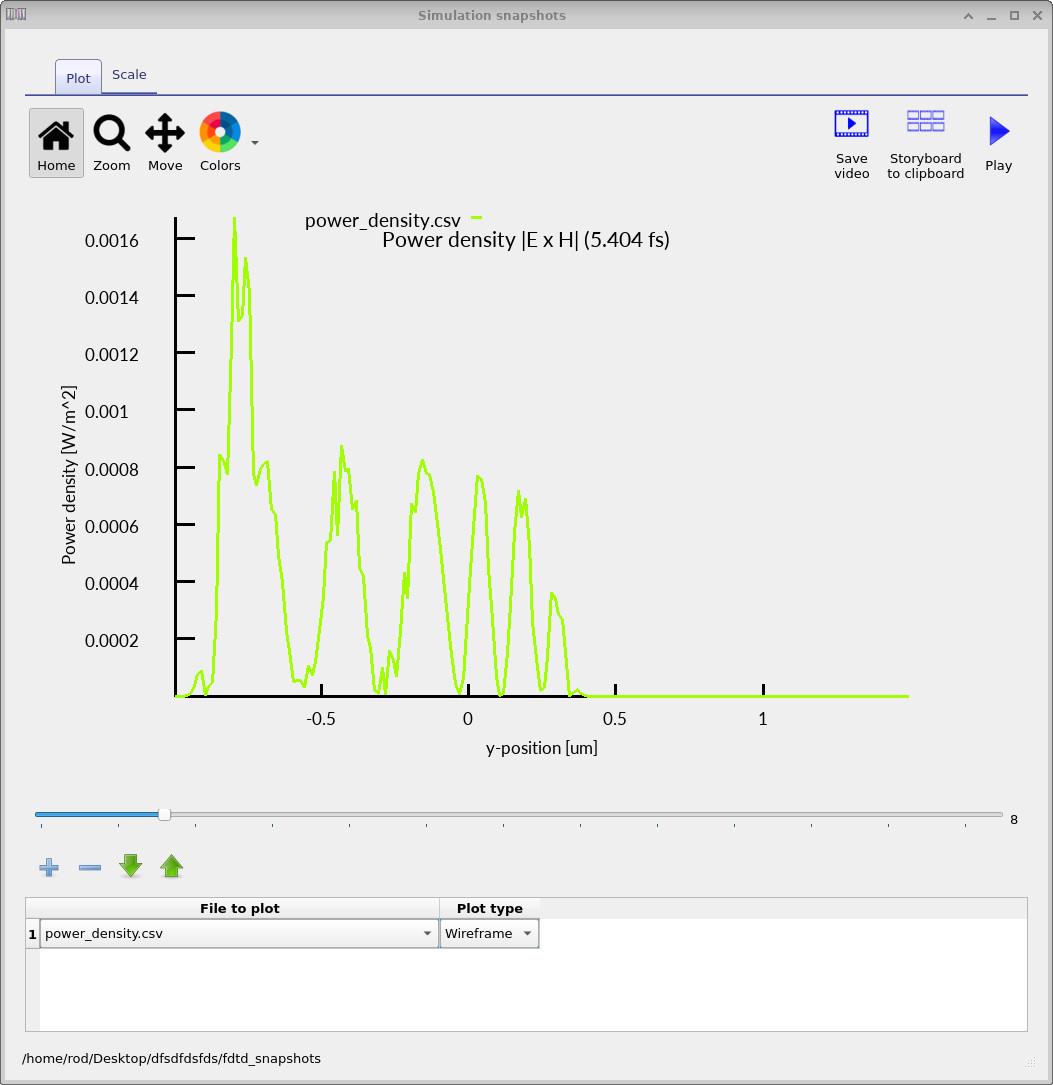This screenshot has height=1085, width=1053.
Task: Maximize the Simulation snapshots window
Action: tap(1014, 16)
